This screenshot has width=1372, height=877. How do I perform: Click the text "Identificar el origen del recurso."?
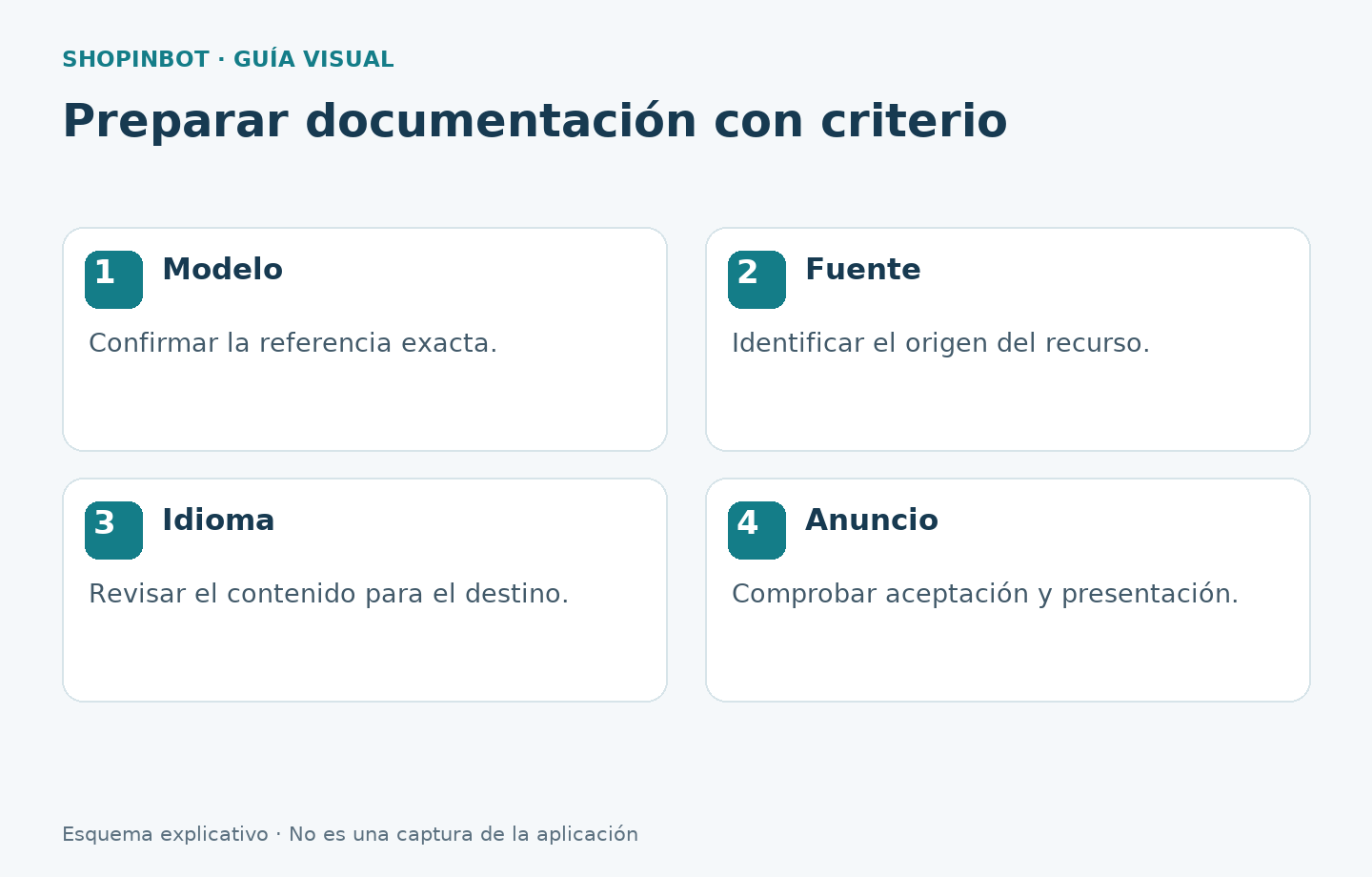[x=940, y=343]
